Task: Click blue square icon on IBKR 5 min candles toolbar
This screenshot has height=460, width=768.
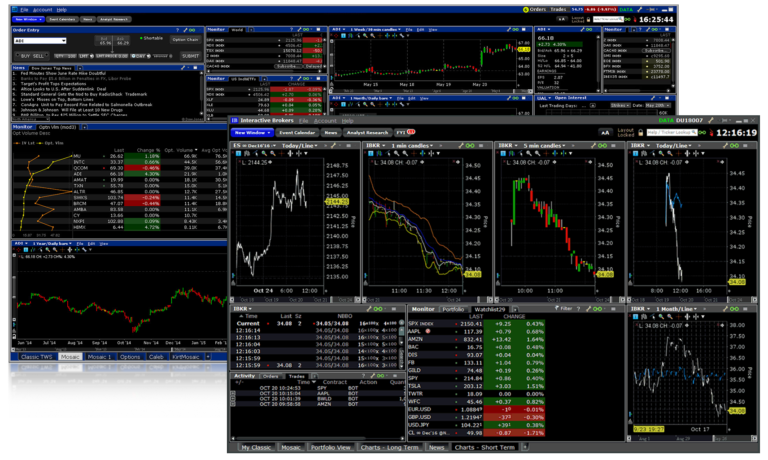Action: click(504, 153)
